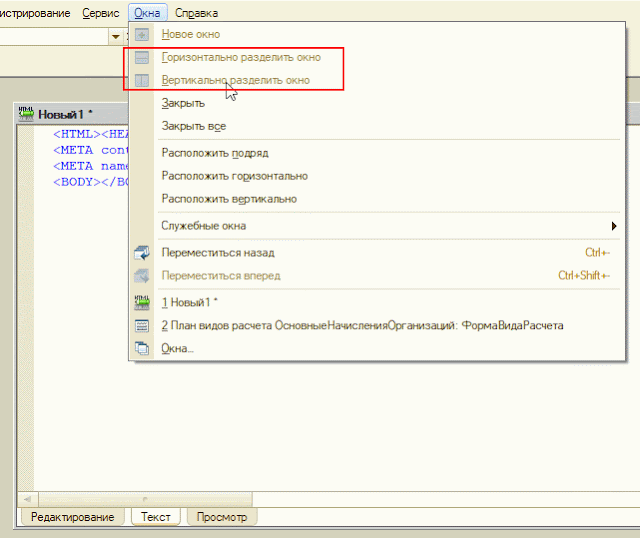This screenshot has width=640, height=538.
Task: Click the HTML icon in Новый1 title bar
Action: tap(26, 114)
